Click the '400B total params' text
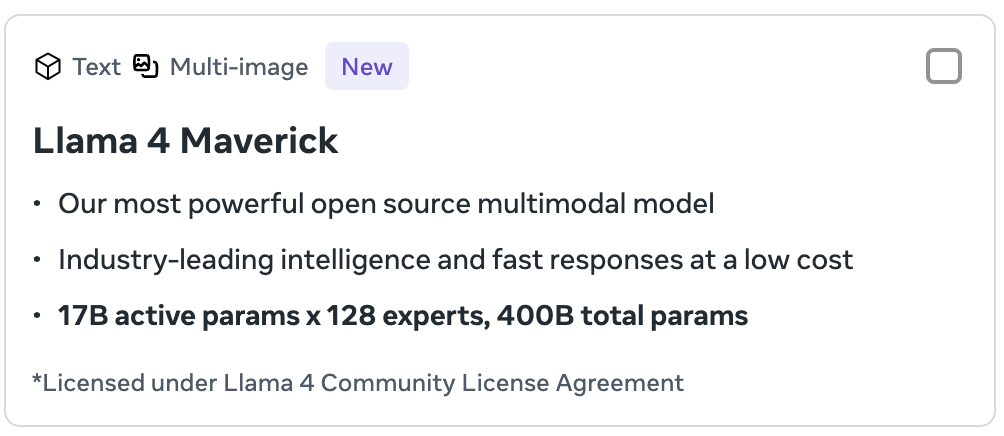The width and height of the screenshot is (1004, 436). point(622,316)
